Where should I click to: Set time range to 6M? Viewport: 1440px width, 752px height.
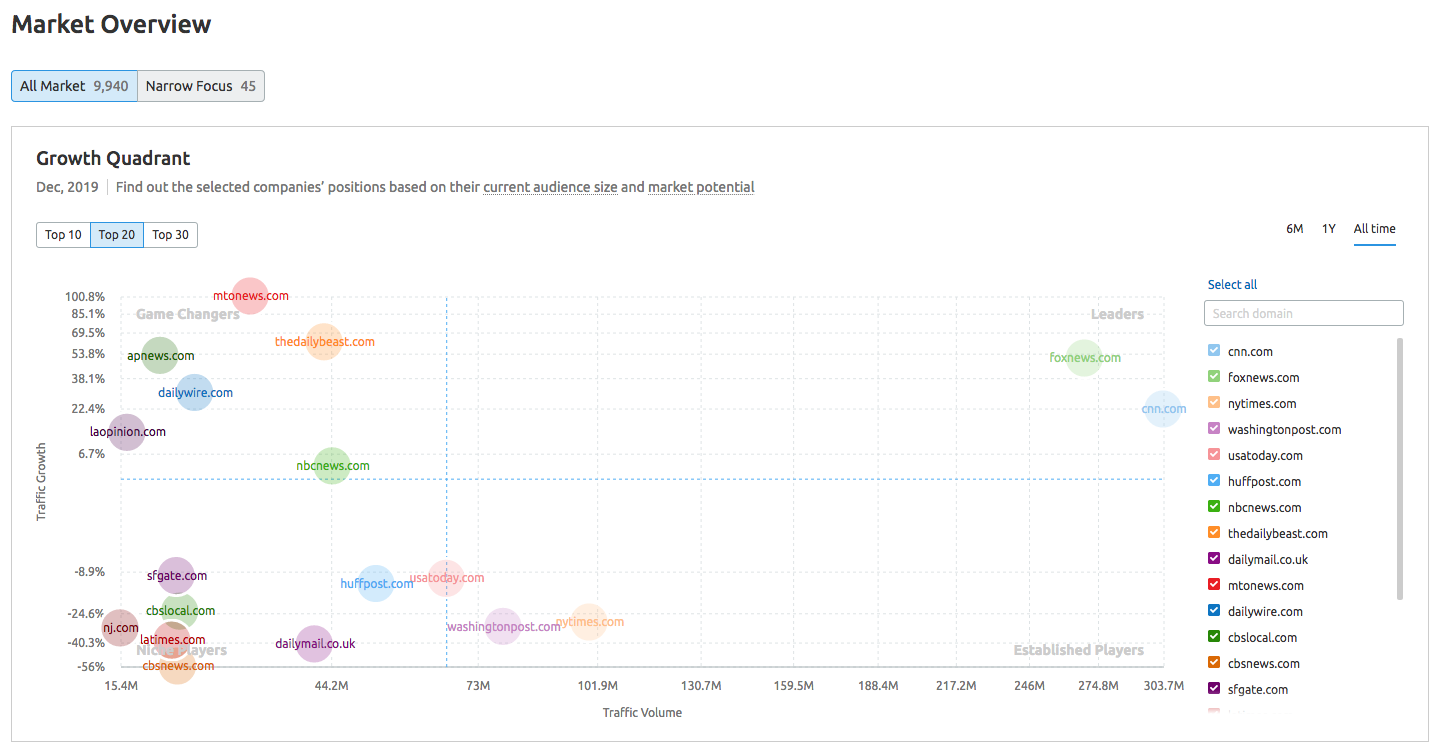1295,229
